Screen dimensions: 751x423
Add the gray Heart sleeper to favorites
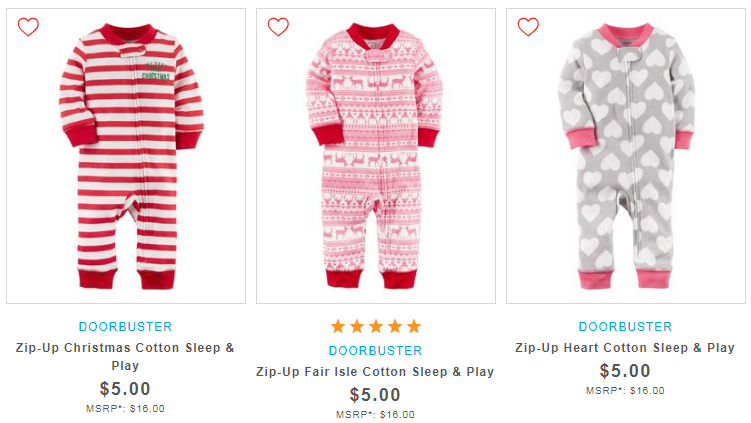tap(528, 27)
